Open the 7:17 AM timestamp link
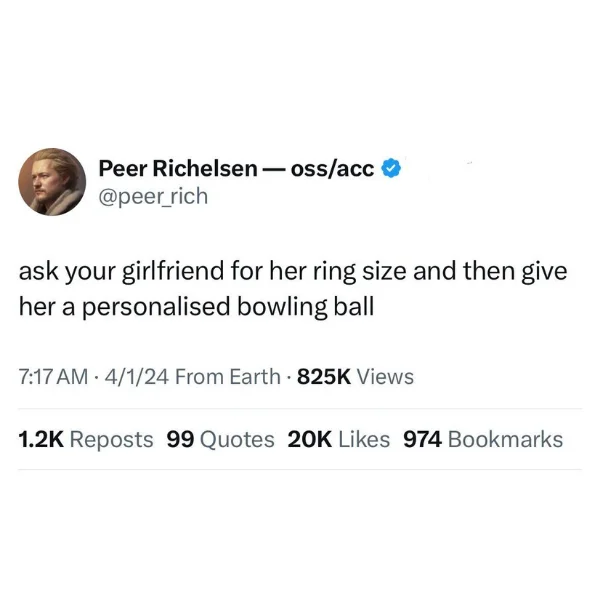This screenshot has width=600, height=600. [53, 377]
